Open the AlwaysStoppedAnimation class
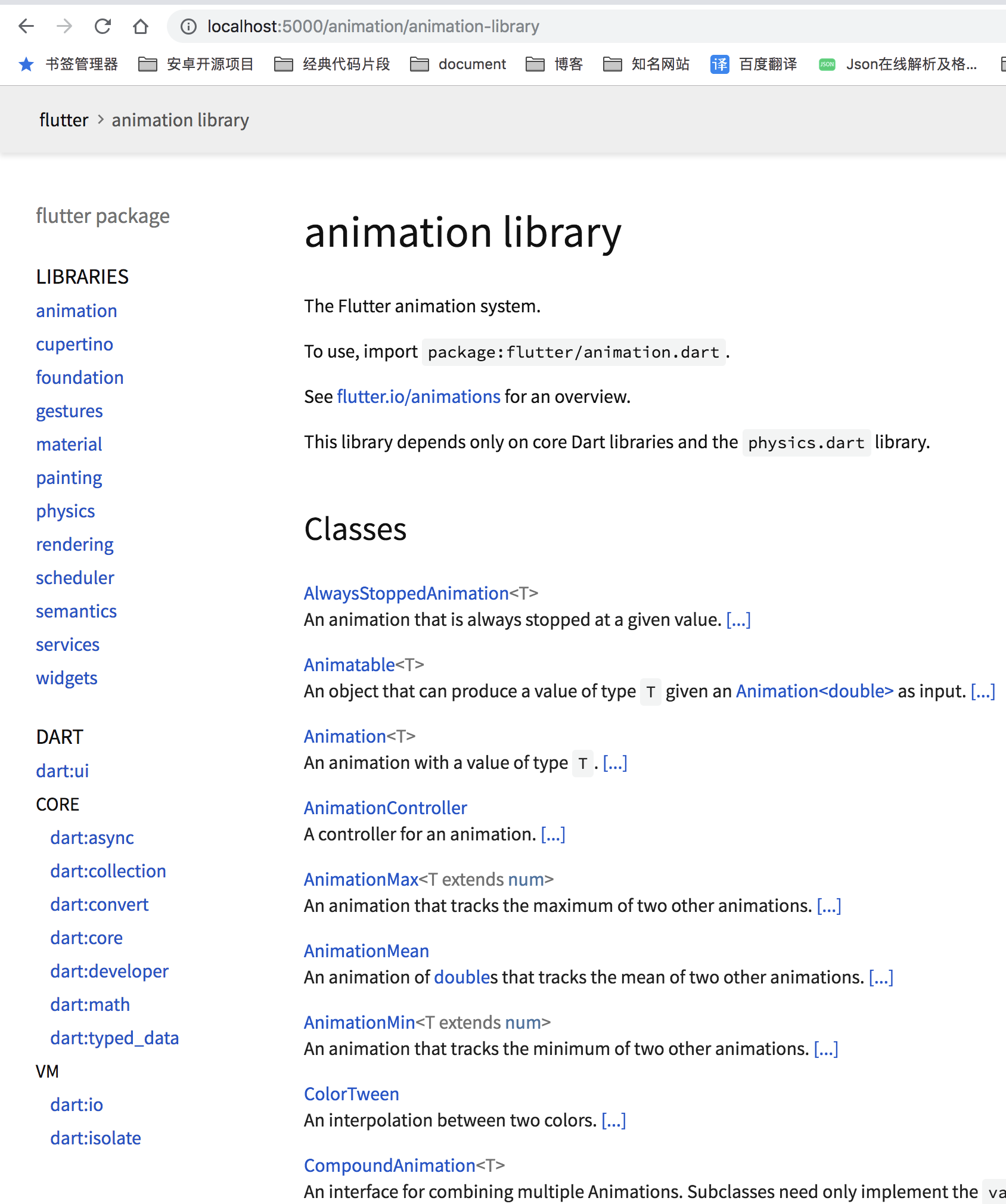The width and height of the screenshot is (1006, 1204). pyautogui.click(x=406, y=593)
